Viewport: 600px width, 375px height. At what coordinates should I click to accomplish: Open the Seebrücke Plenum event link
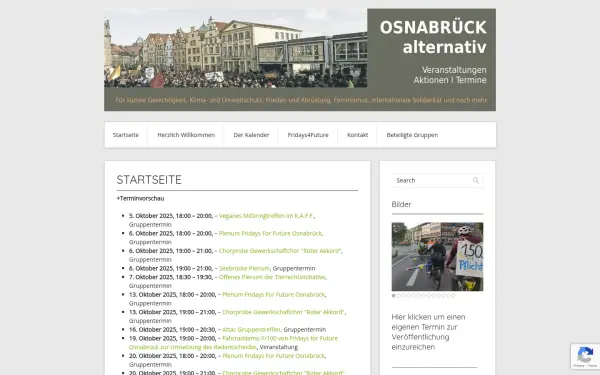(244, 268)
